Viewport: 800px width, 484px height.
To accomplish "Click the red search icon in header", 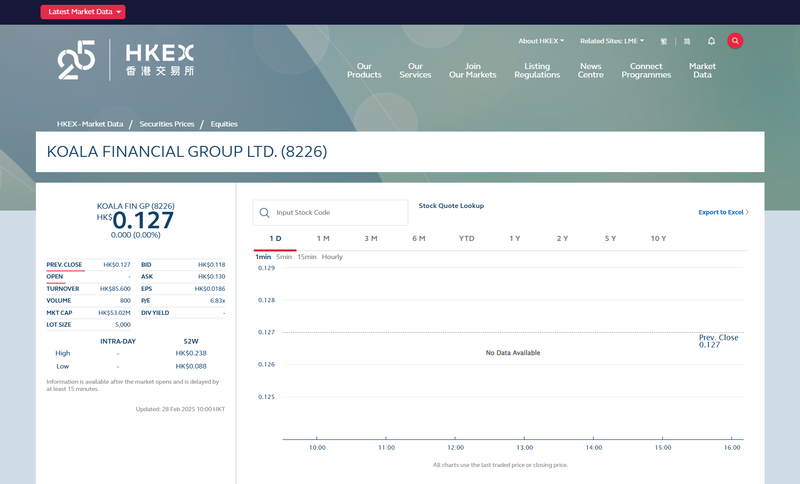I will (x=735, y=41).
